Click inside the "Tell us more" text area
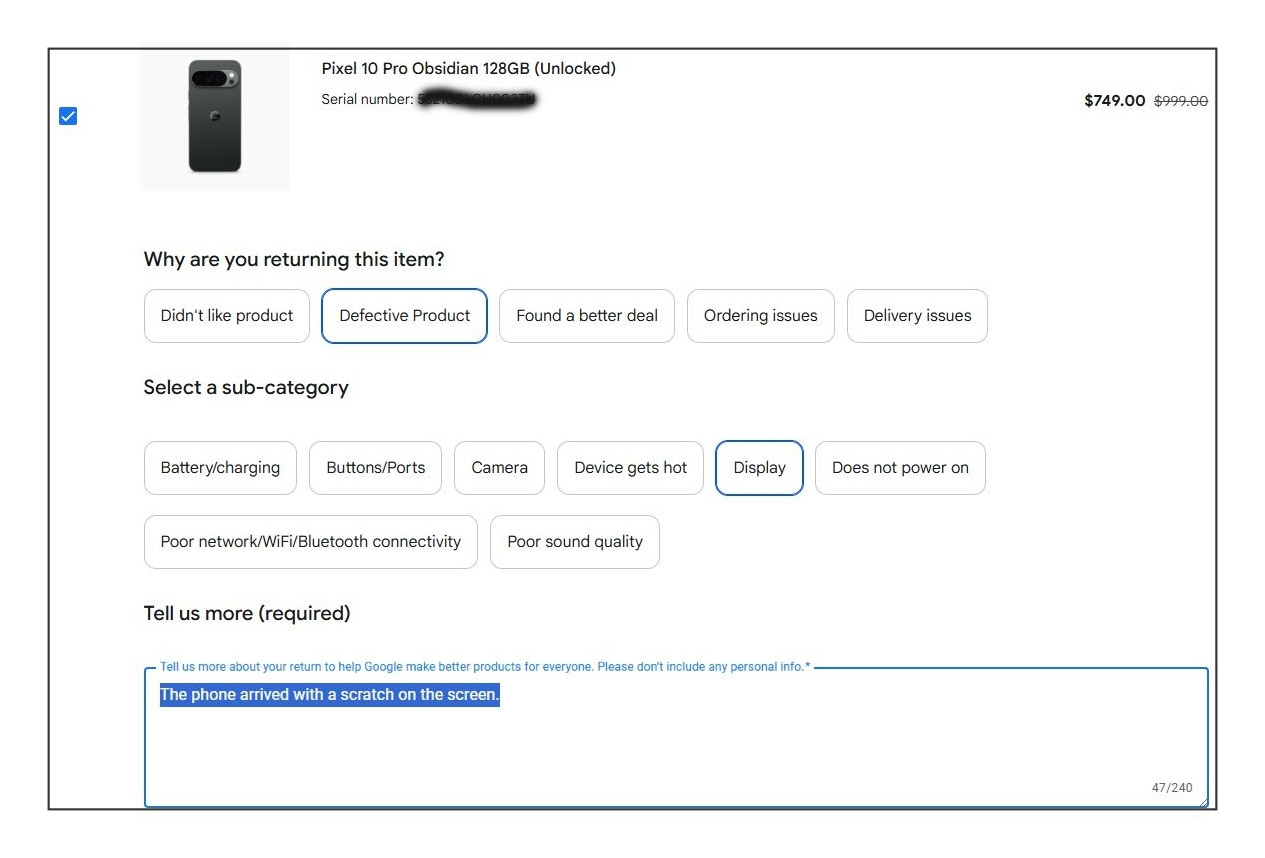Screen dimensions: 1265x858 [676, 738]
